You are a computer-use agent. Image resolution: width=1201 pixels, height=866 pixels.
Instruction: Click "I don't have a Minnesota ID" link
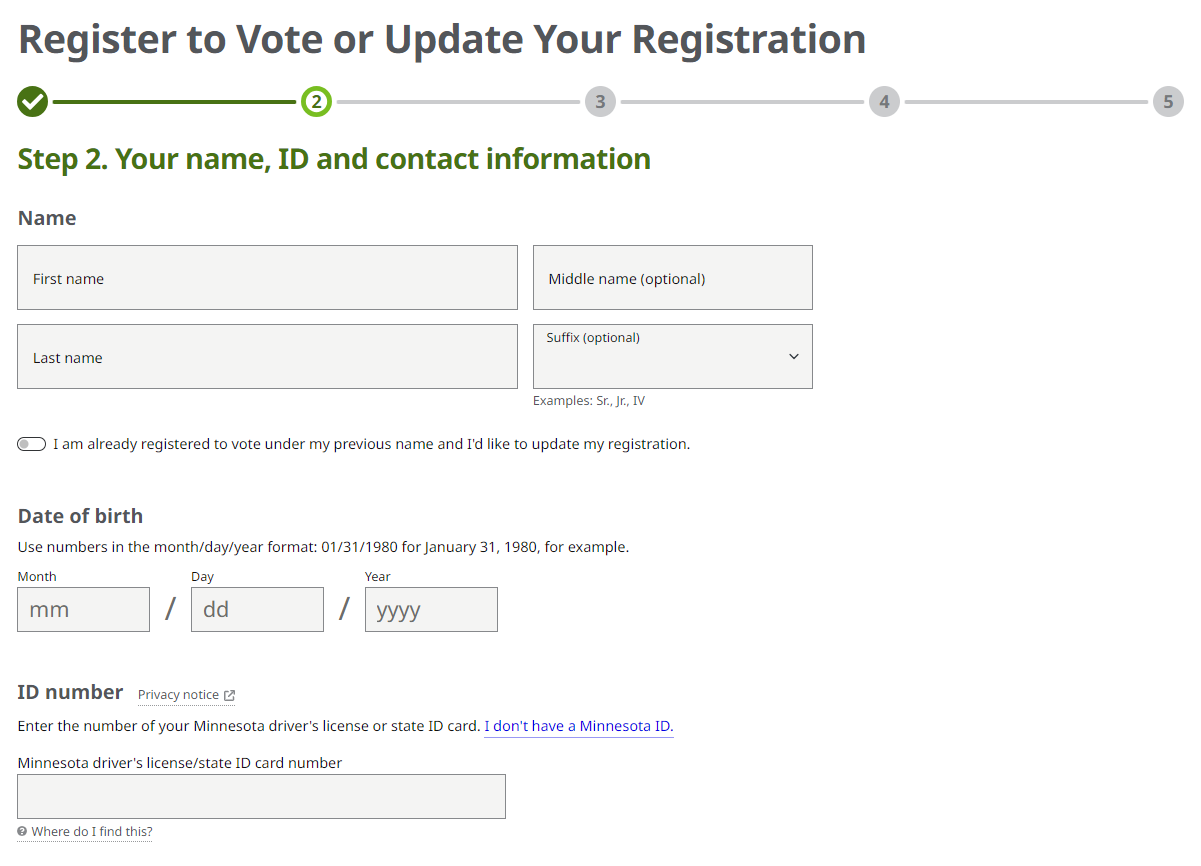tap(579, 726)
